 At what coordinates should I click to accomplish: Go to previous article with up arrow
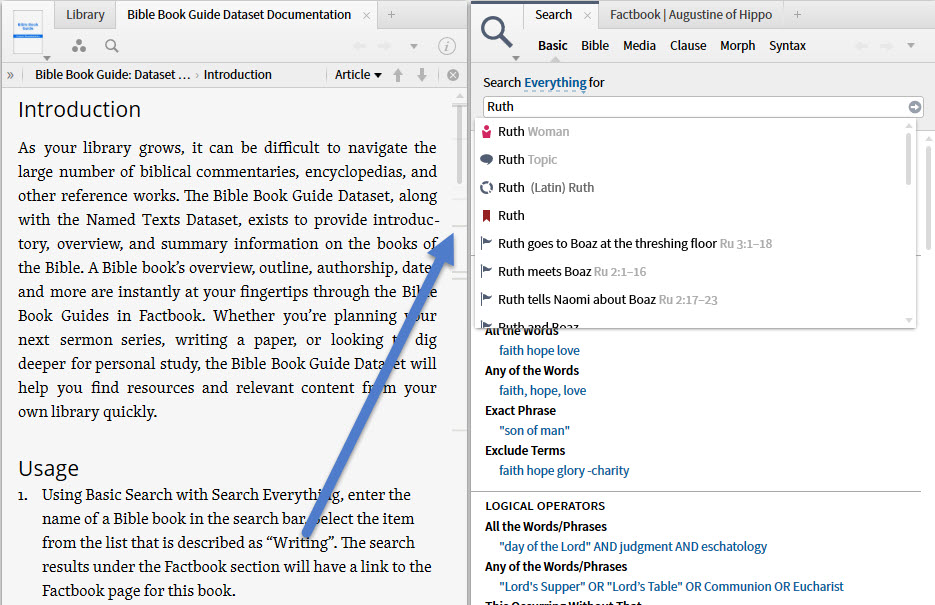coord(398,75)
